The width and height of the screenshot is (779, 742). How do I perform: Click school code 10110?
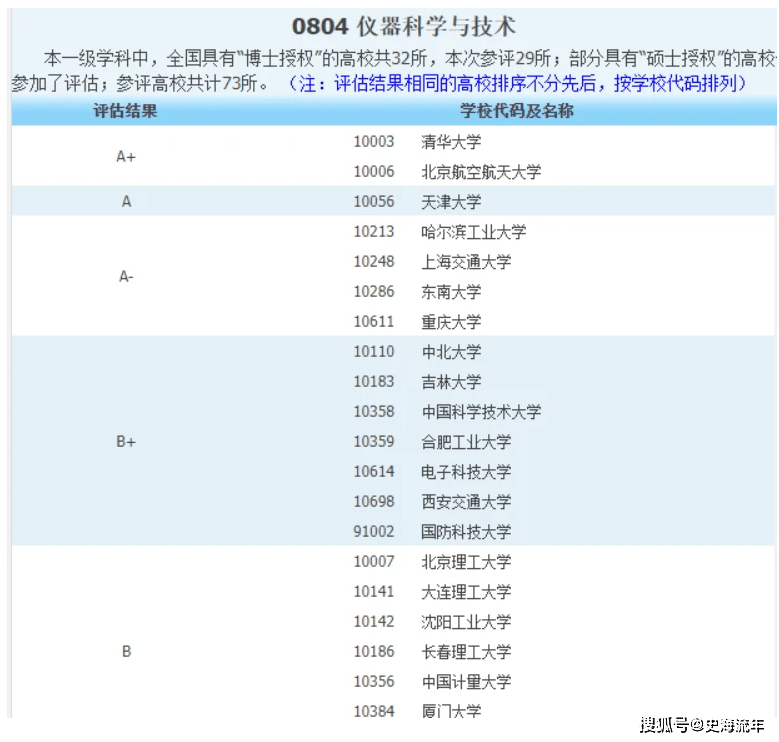[x=374, y=351]
